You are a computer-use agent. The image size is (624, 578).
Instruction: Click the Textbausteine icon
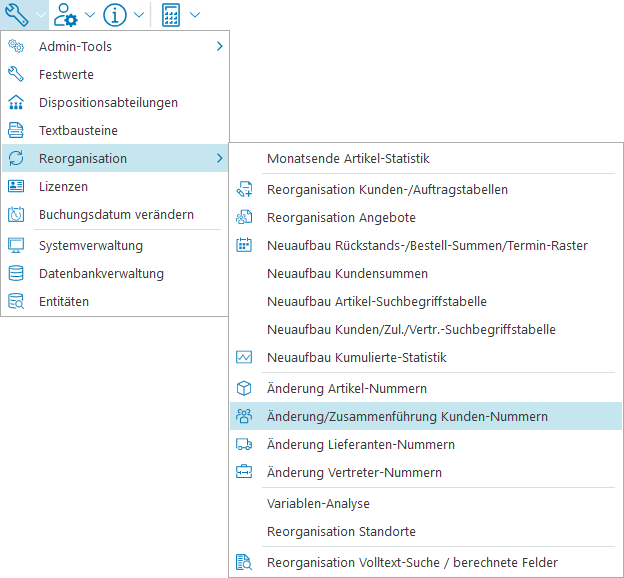(16, 130)
